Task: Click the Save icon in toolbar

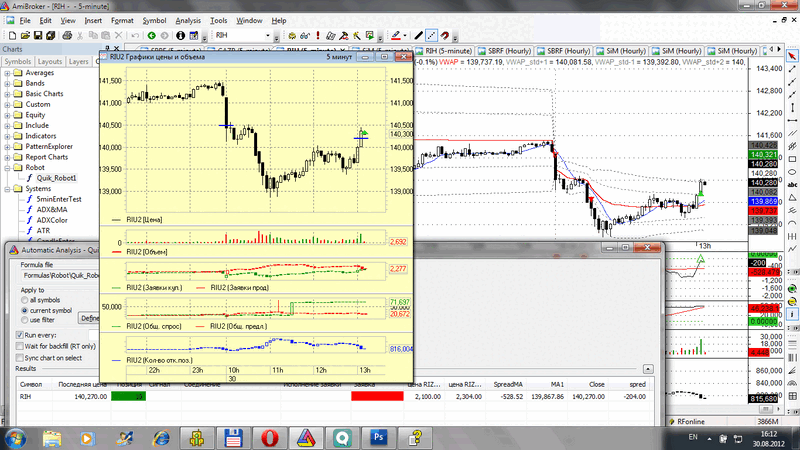Action: [x=37, y=36]
